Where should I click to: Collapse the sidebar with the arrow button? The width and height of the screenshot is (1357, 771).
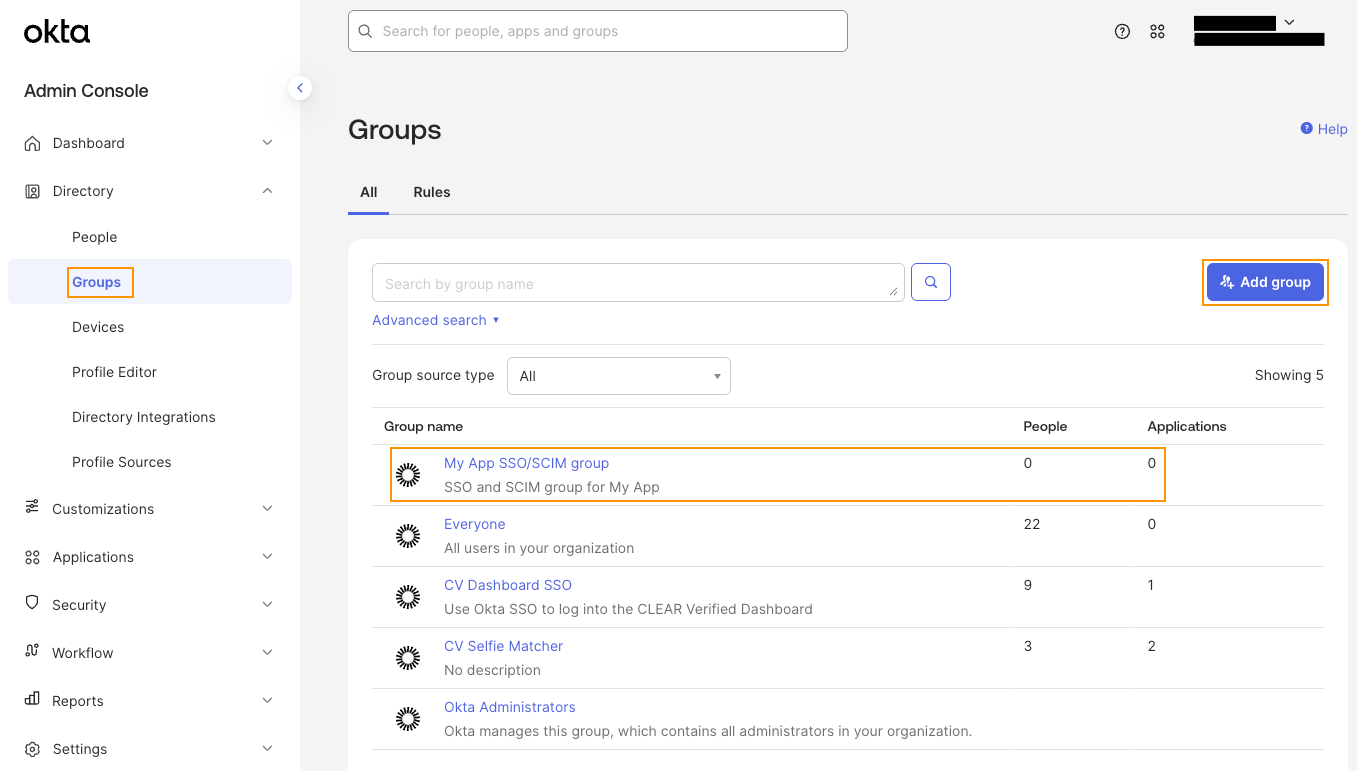pos(299,88)
